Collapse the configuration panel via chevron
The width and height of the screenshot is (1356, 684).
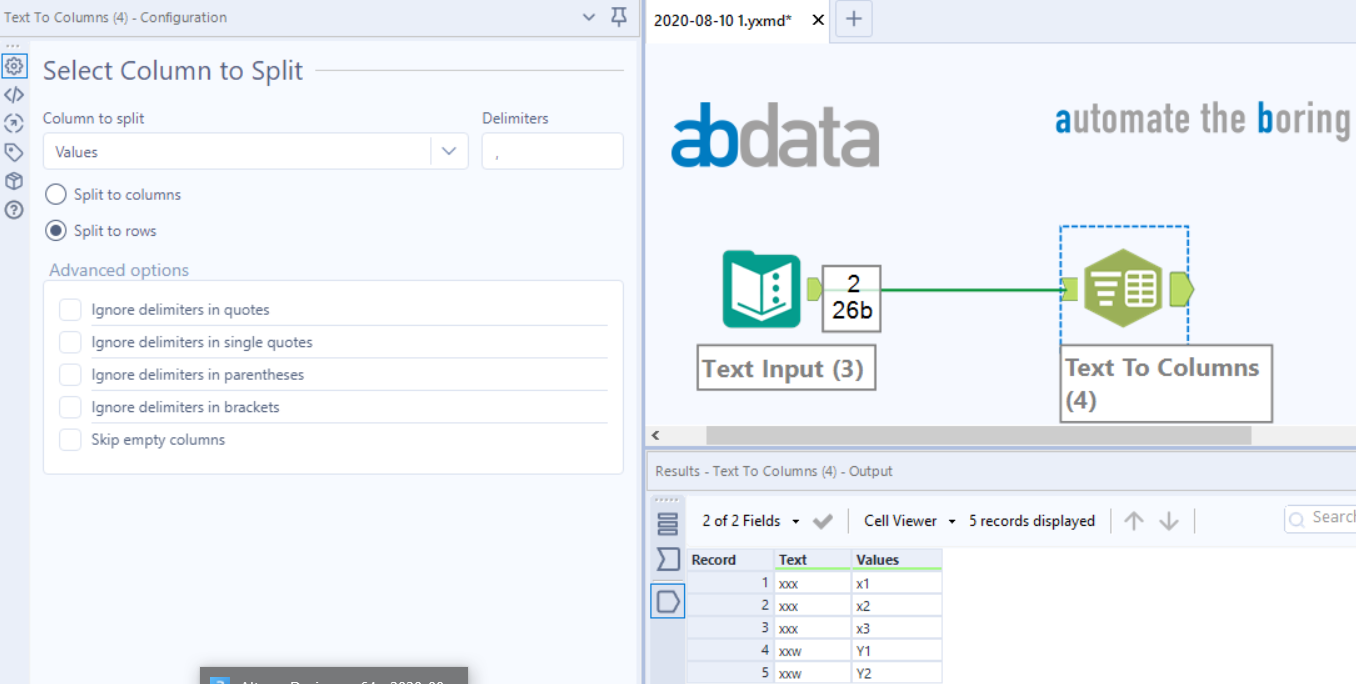tap(589, 17)
